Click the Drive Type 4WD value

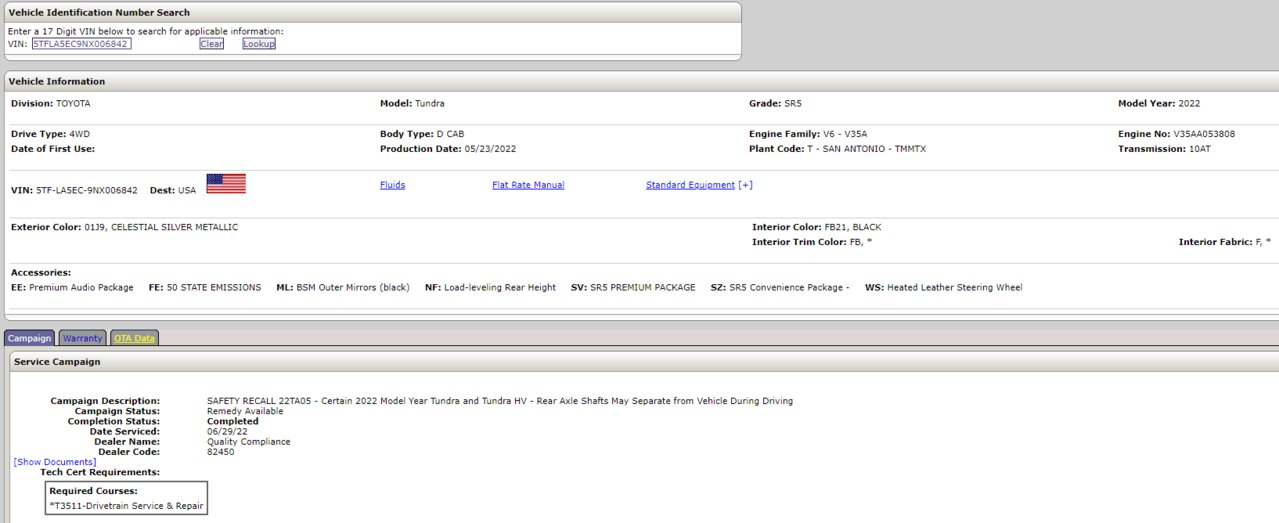coord(80,133)
